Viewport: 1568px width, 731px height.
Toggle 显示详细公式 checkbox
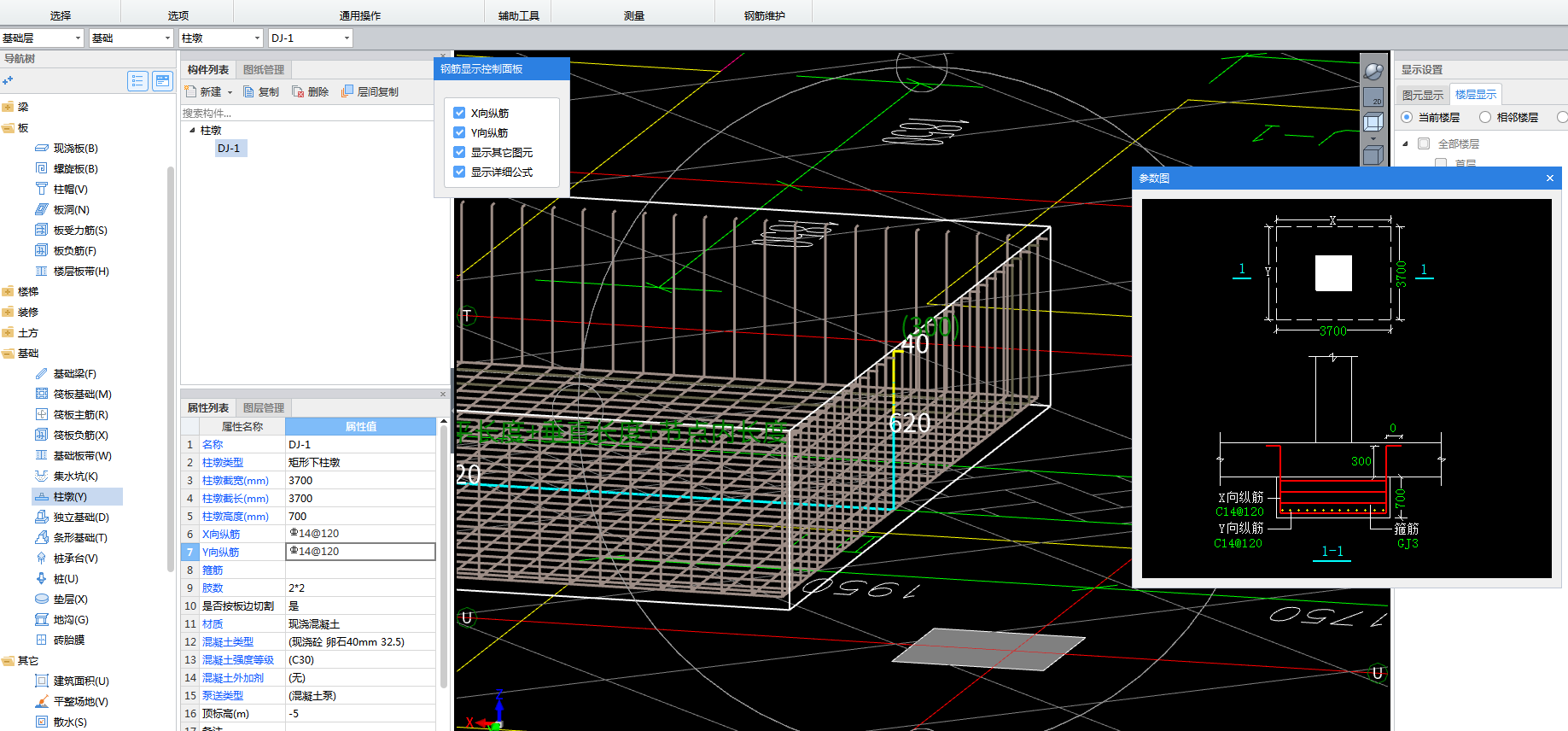click(x=459, y=172)
